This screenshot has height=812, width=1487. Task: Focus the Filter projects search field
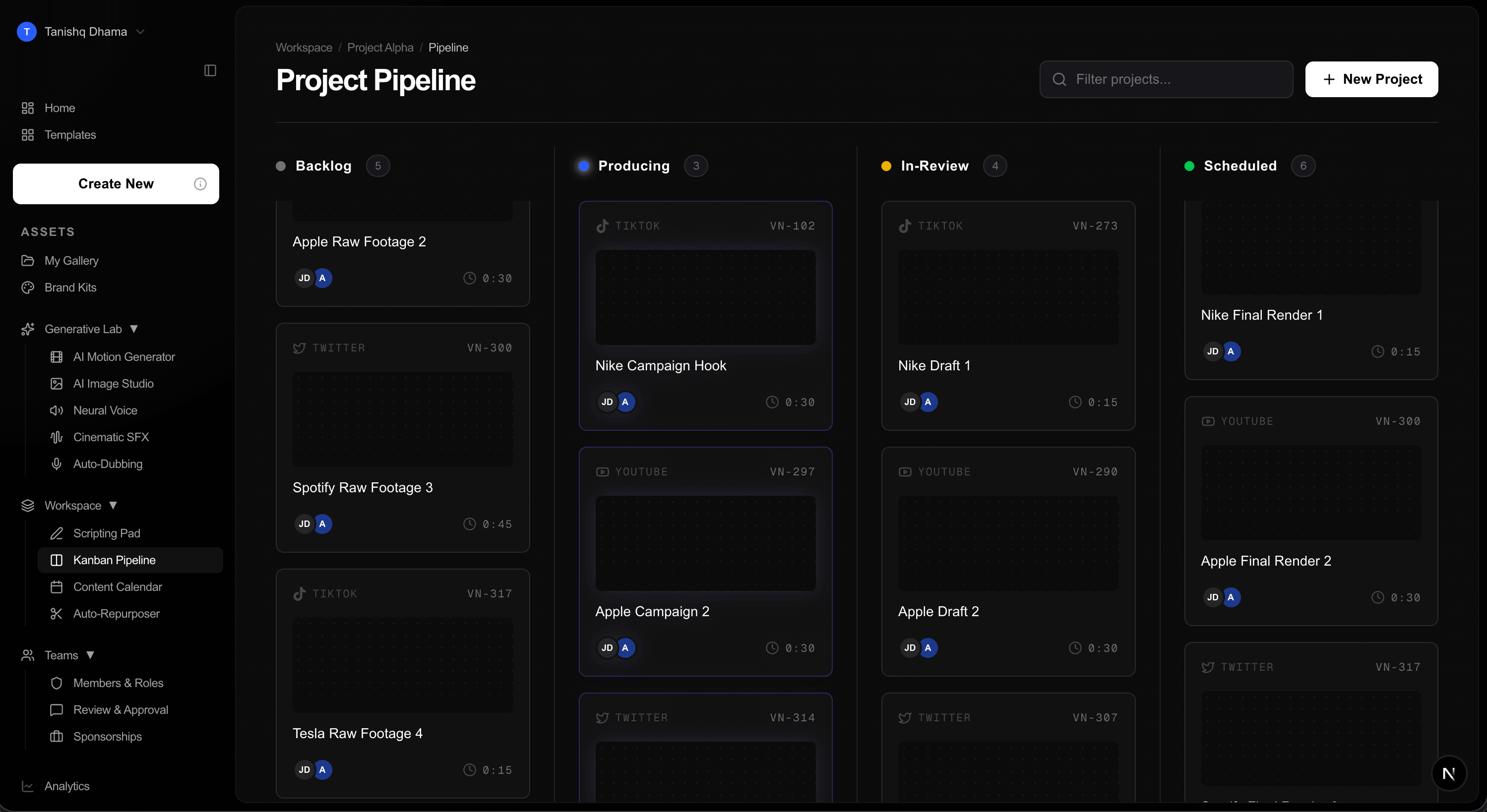[x=1166, y=79]
